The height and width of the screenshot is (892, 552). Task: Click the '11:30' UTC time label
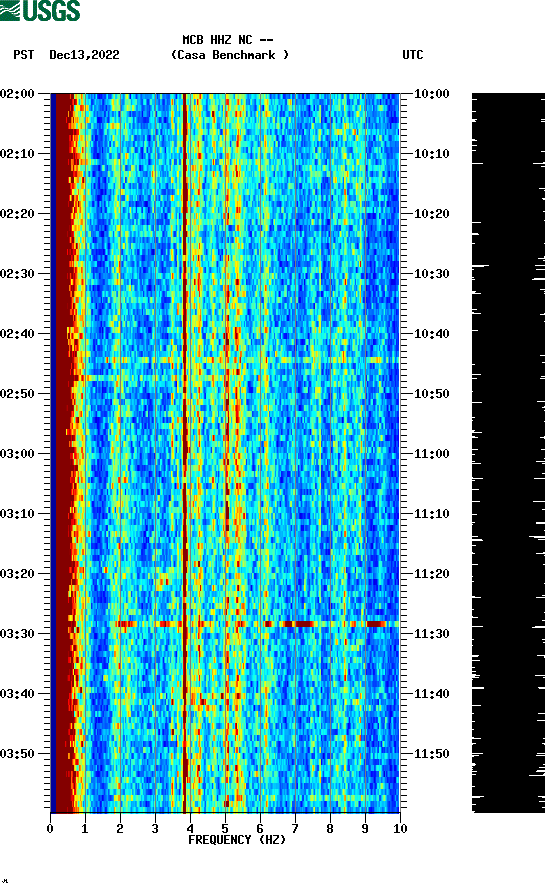(431, 634)
